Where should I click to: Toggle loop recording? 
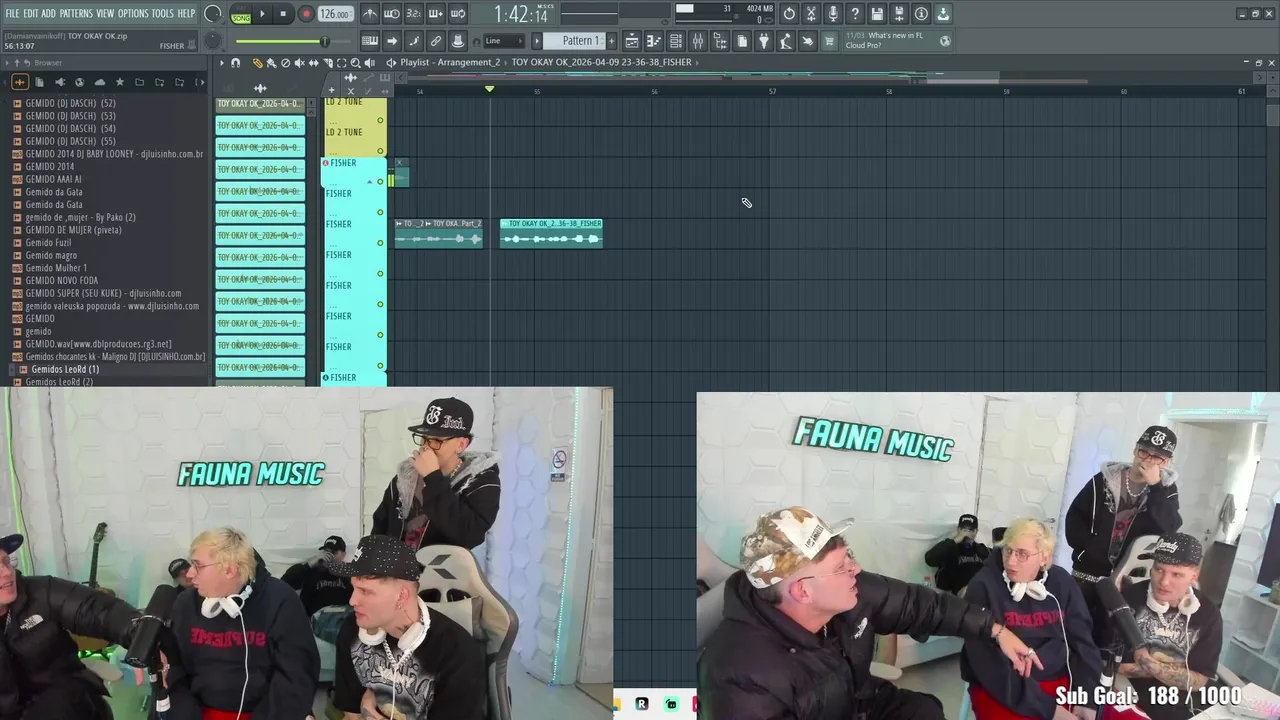tap(457, 14)
